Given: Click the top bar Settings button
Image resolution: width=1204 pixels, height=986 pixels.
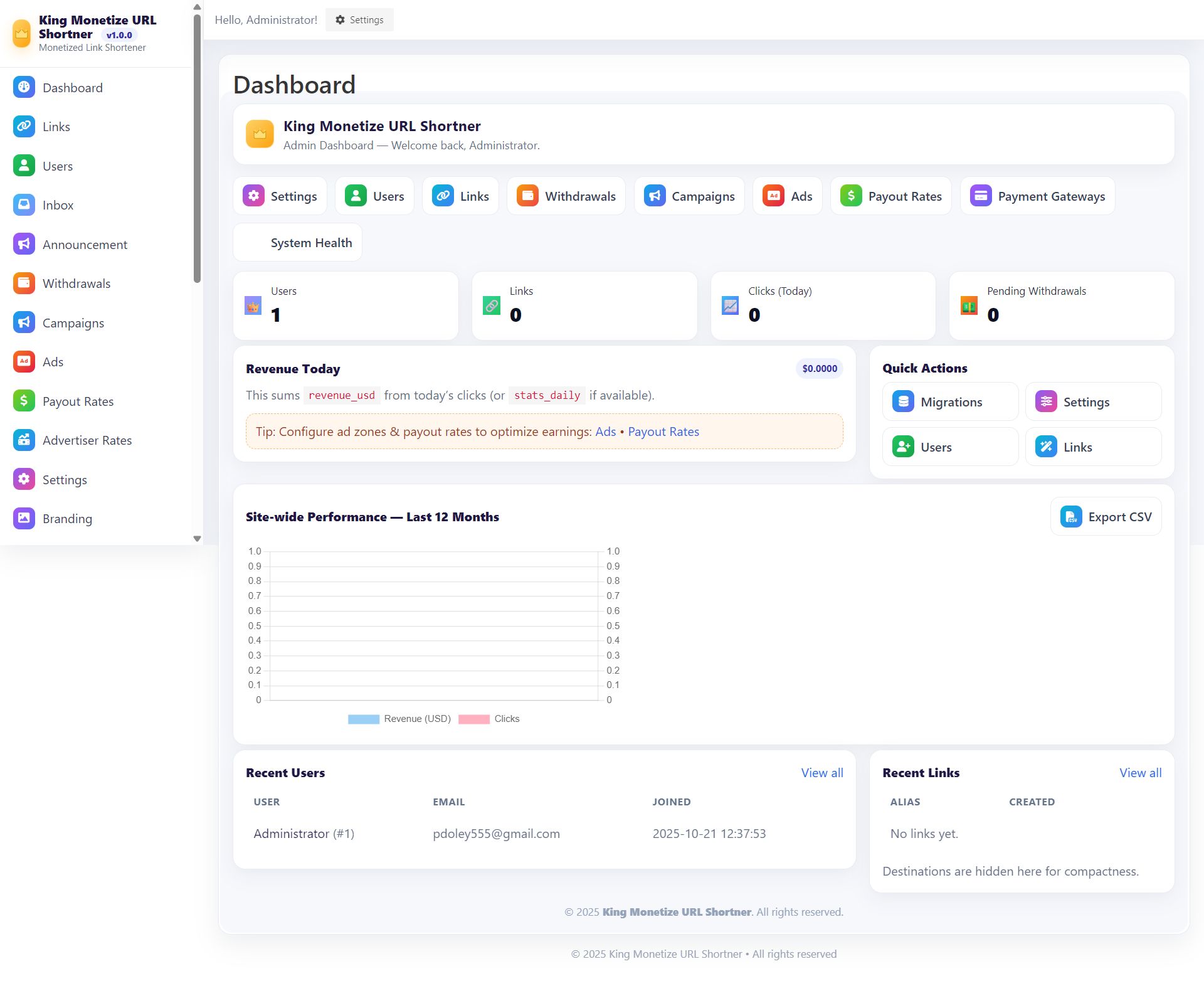Looking at the screenshot, I should [359, 20].
